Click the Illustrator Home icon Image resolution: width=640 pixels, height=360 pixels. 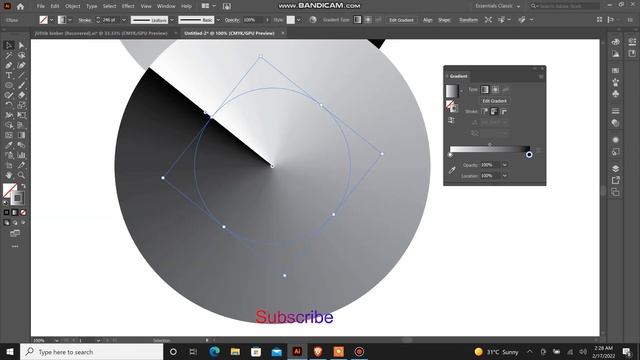pos(20,6)
